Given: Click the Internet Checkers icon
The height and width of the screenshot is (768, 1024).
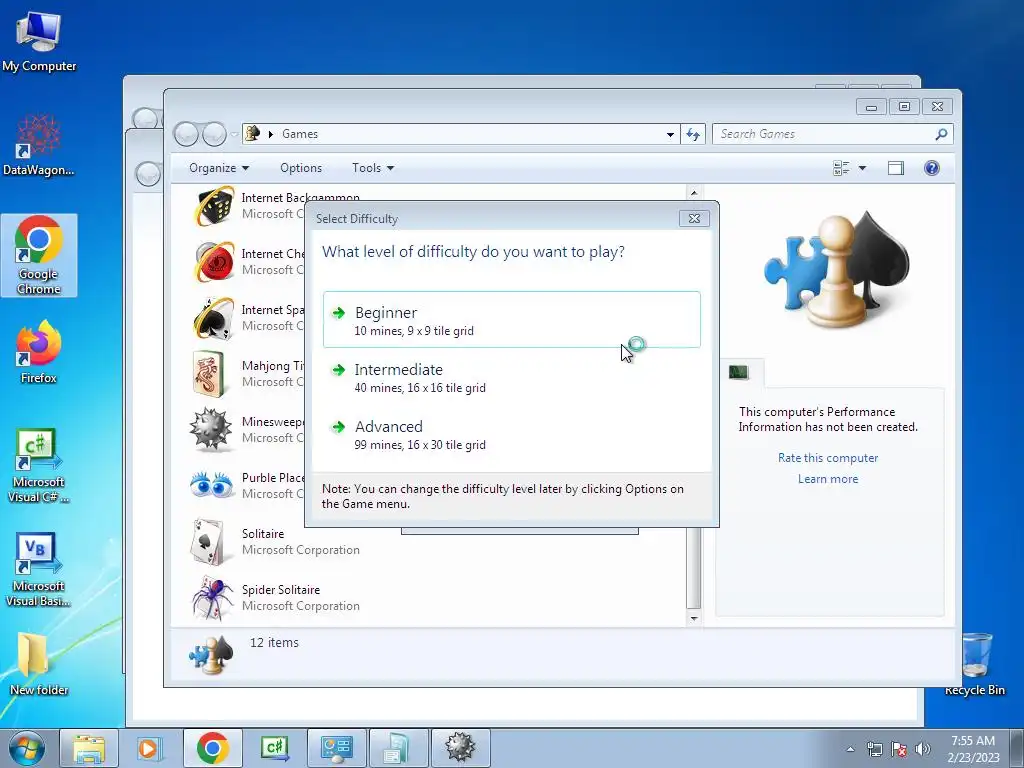Looking at the screenshot, I should click(214, 262).
